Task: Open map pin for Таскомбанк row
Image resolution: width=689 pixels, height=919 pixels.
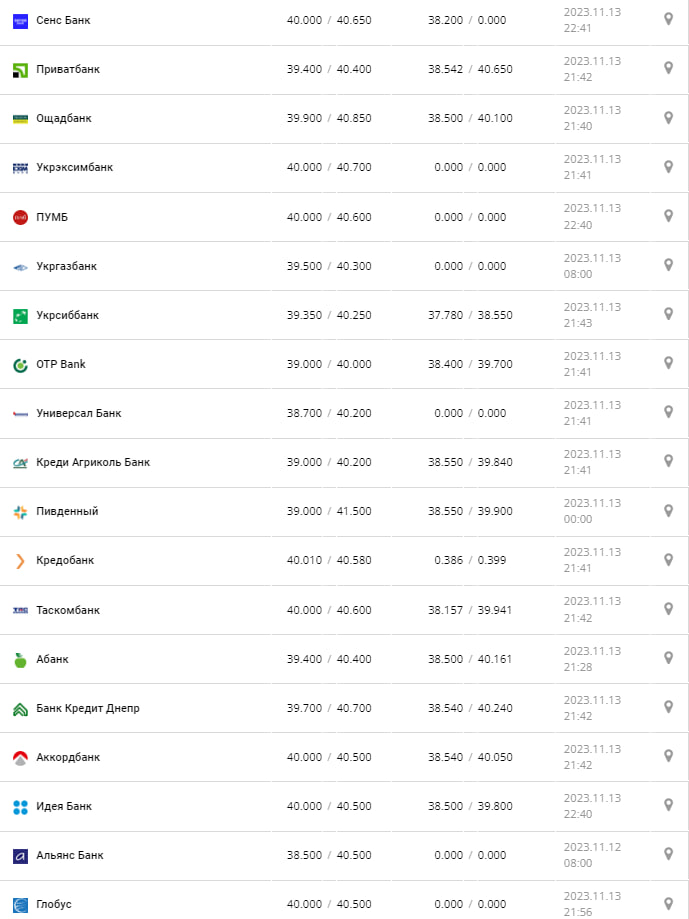Action: 669,609
